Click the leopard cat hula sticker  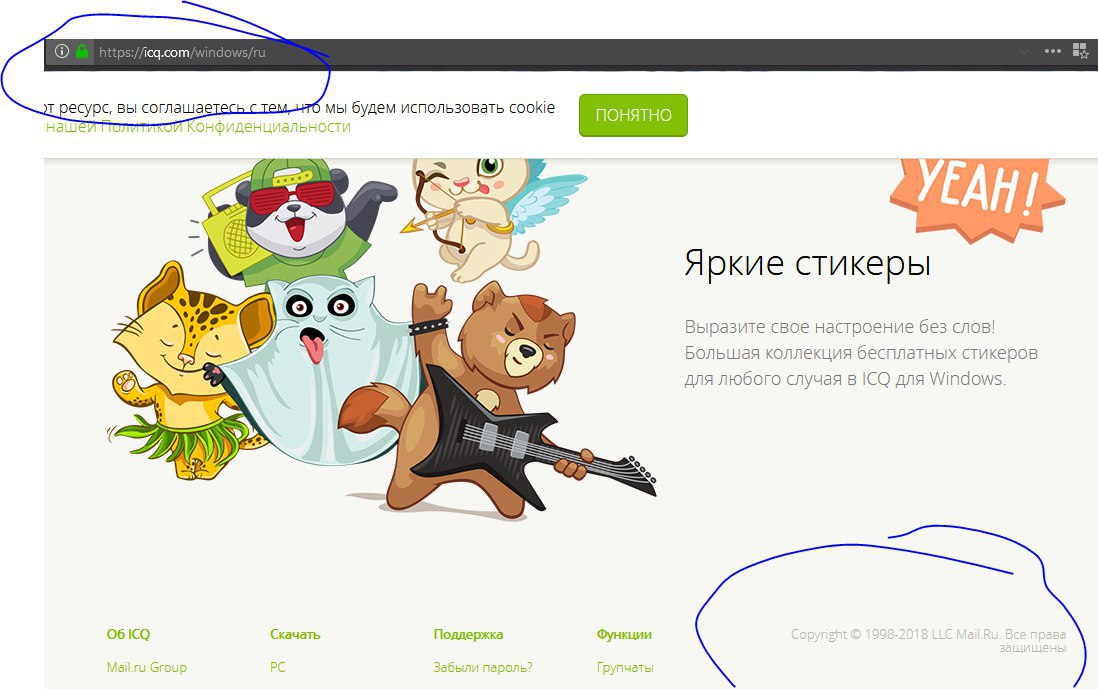[x=189, y=371]
